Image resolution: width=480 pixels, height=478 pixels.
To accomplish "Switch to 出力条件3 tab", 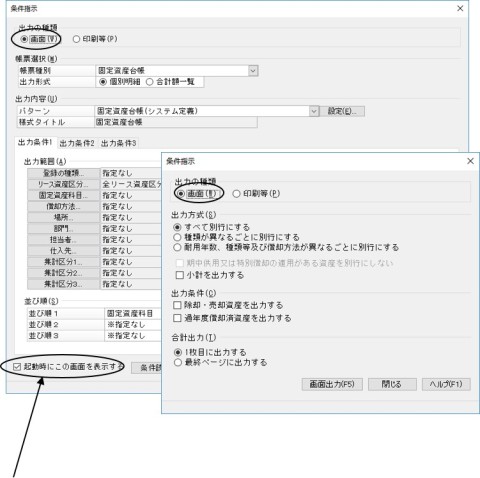I will (118, 143).
